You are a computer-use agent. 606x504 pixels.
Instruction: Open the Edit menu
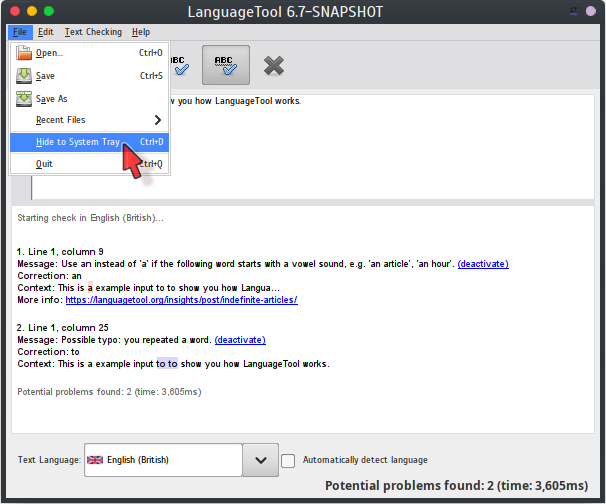(46, 32)
